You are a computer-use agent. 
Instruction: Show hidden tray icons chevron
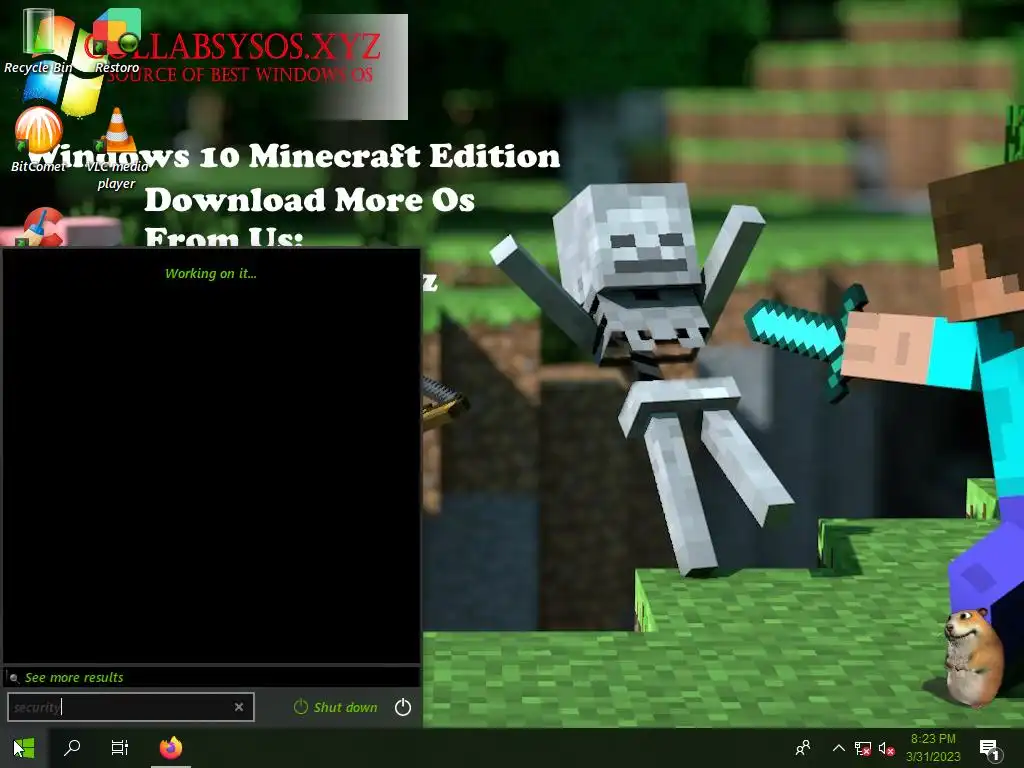839,748
